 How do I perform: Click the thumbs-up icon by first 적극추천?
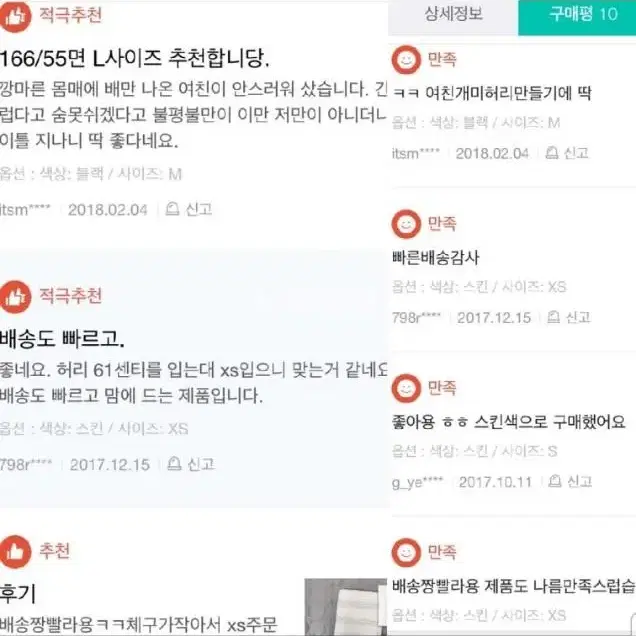click(15, 16)
